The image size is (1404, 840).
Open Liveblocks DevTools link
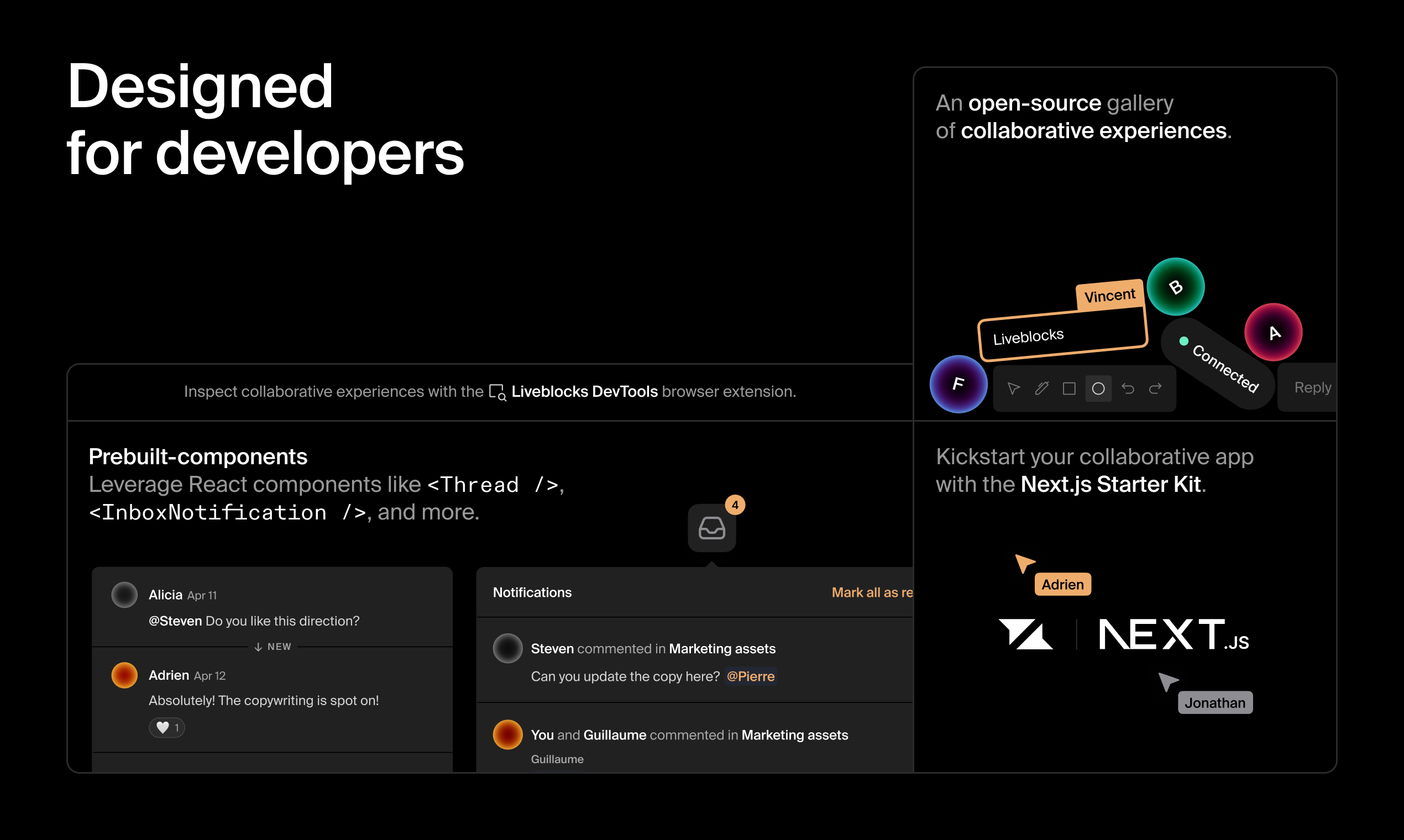pyautogui.click(x=584, y=392)
